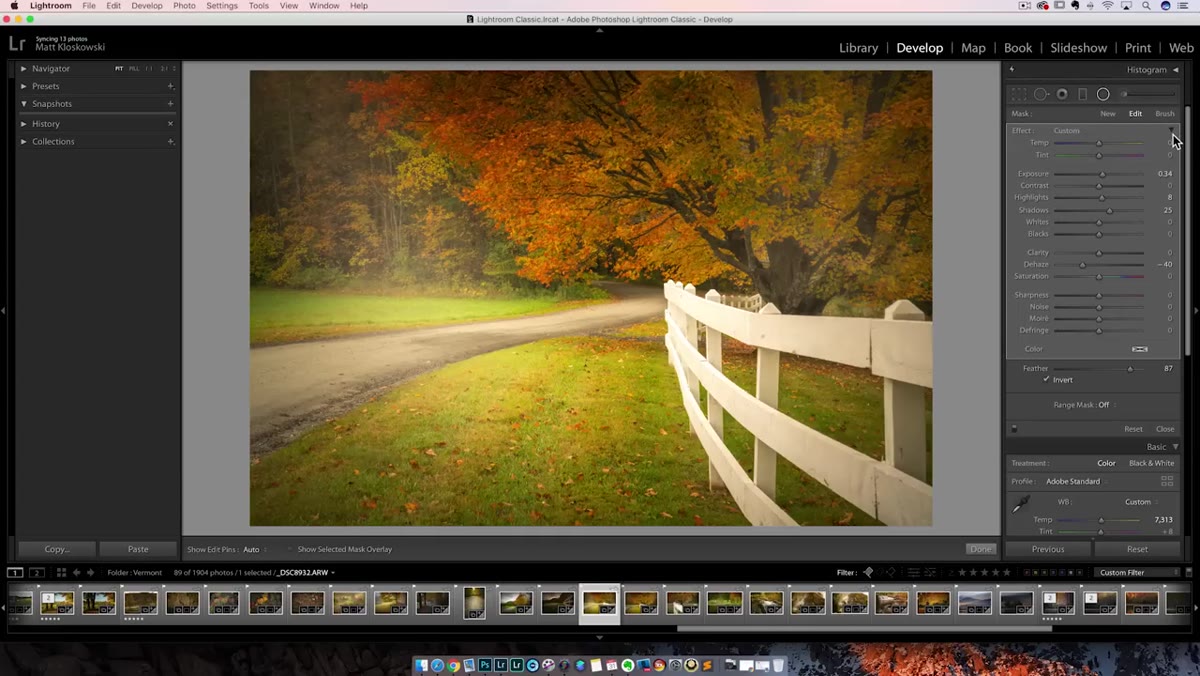The image size is (1200, 676).
Task: Switch to the Map module
Action: click(973, 48)
